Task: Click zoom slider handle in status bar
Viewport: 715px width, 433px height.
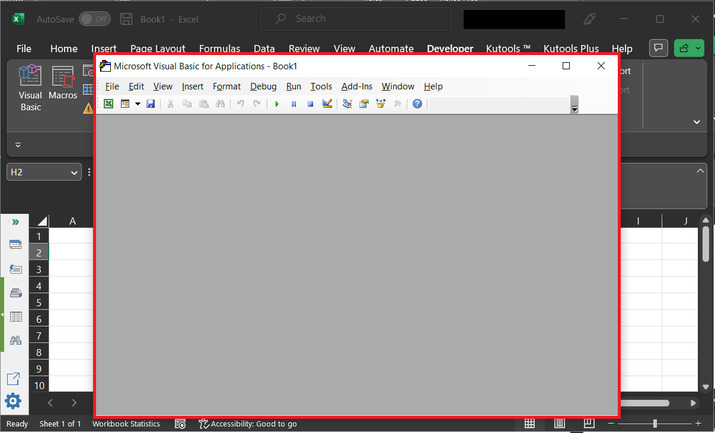Action: point(655,423)
